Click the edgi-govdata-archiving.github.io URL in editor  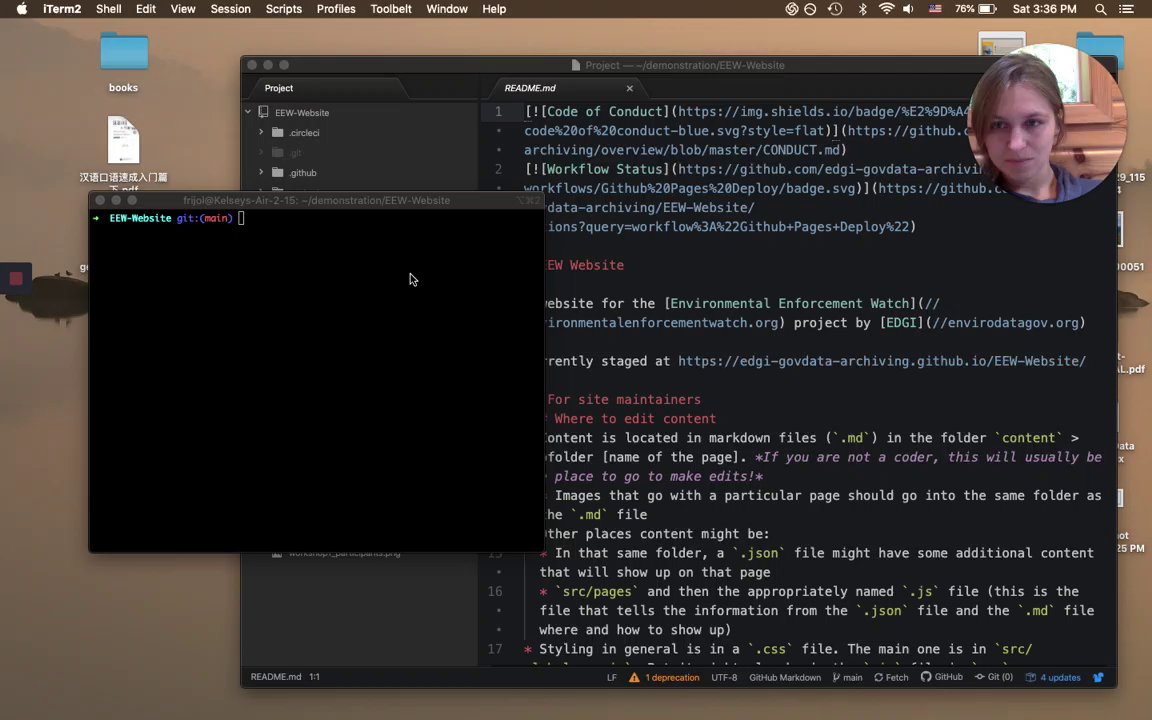point(882,361)
